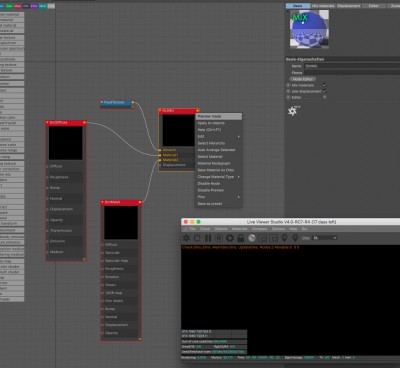Click the Live Viewer send scene gear icon

(x=186, y=238)
